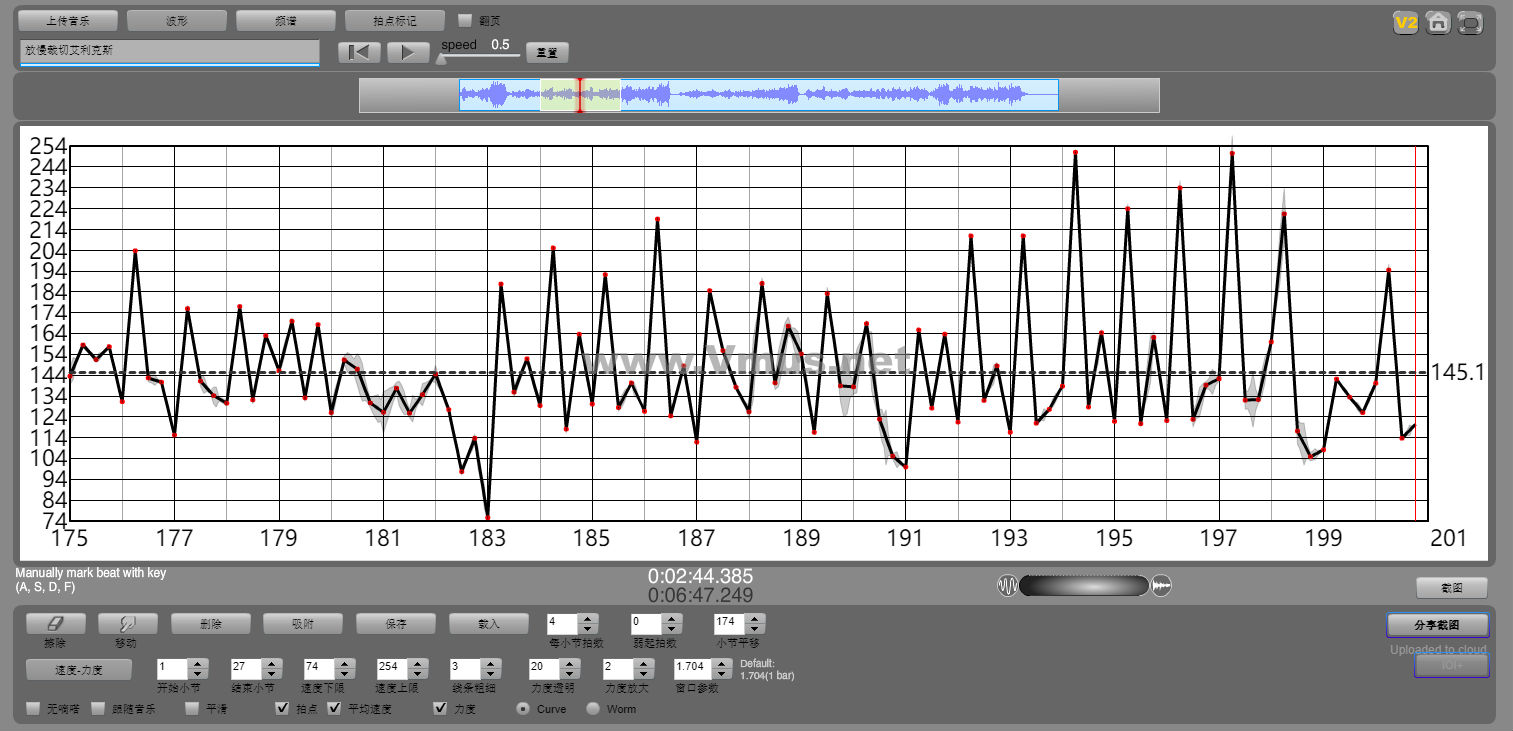
Task: Increase the 结束小节 stepper value
Action: pyautogui.click(x=270, y=662)
